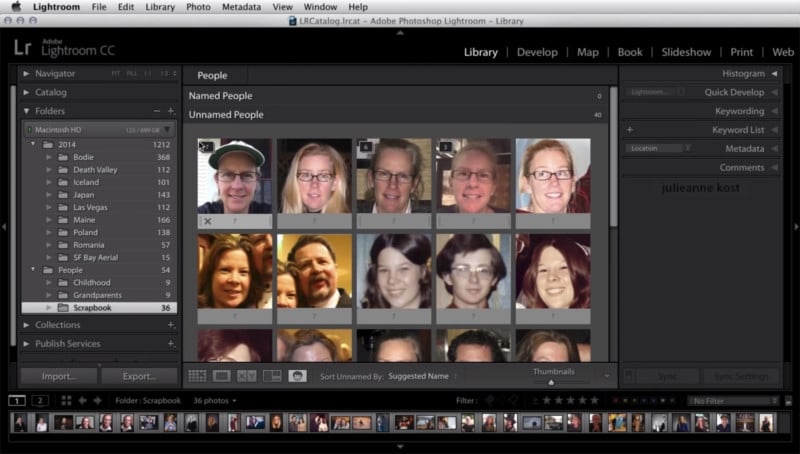Toggle second window display button 2

[x=39, y=400]
